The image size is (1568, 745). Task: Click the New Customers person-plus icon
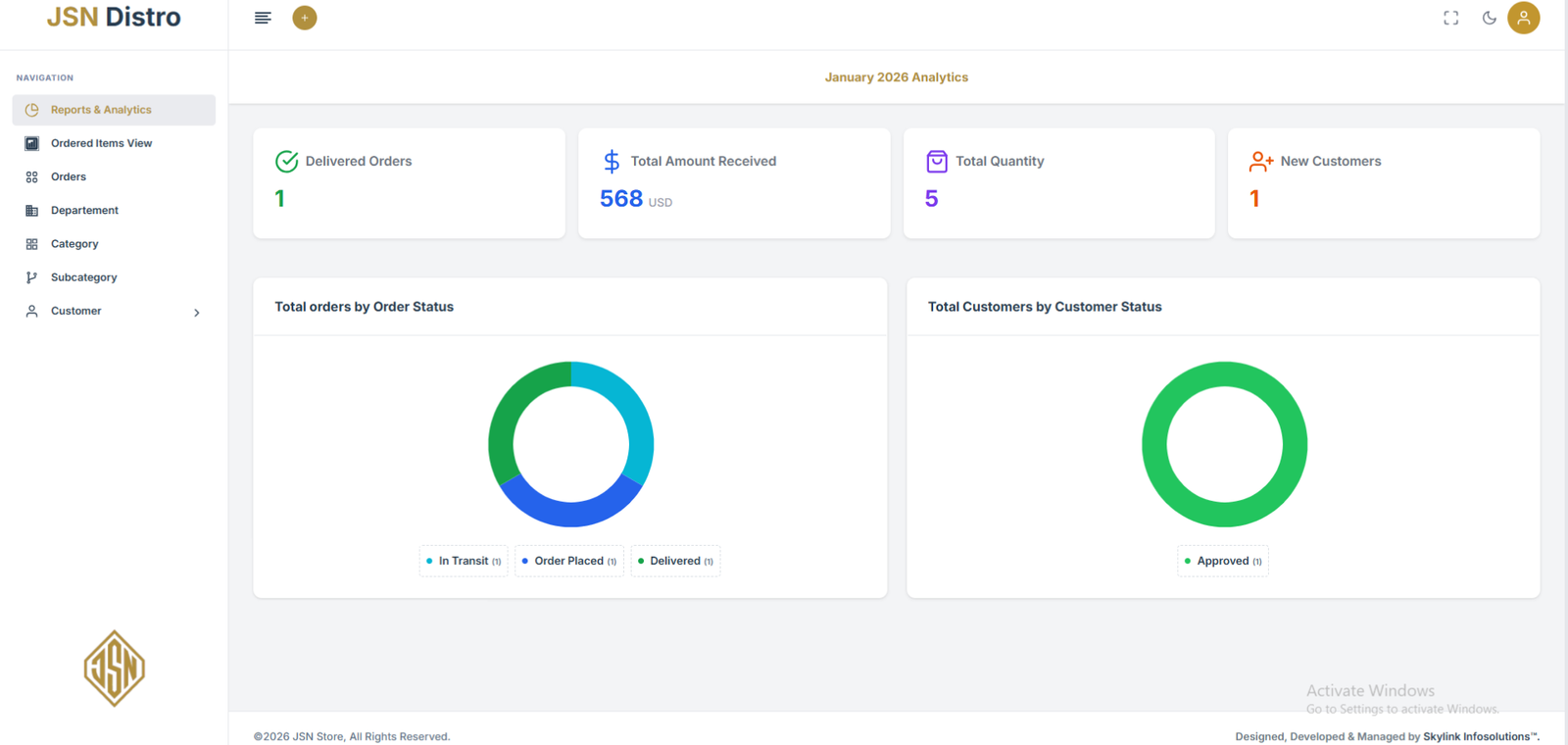point(1261,161)
